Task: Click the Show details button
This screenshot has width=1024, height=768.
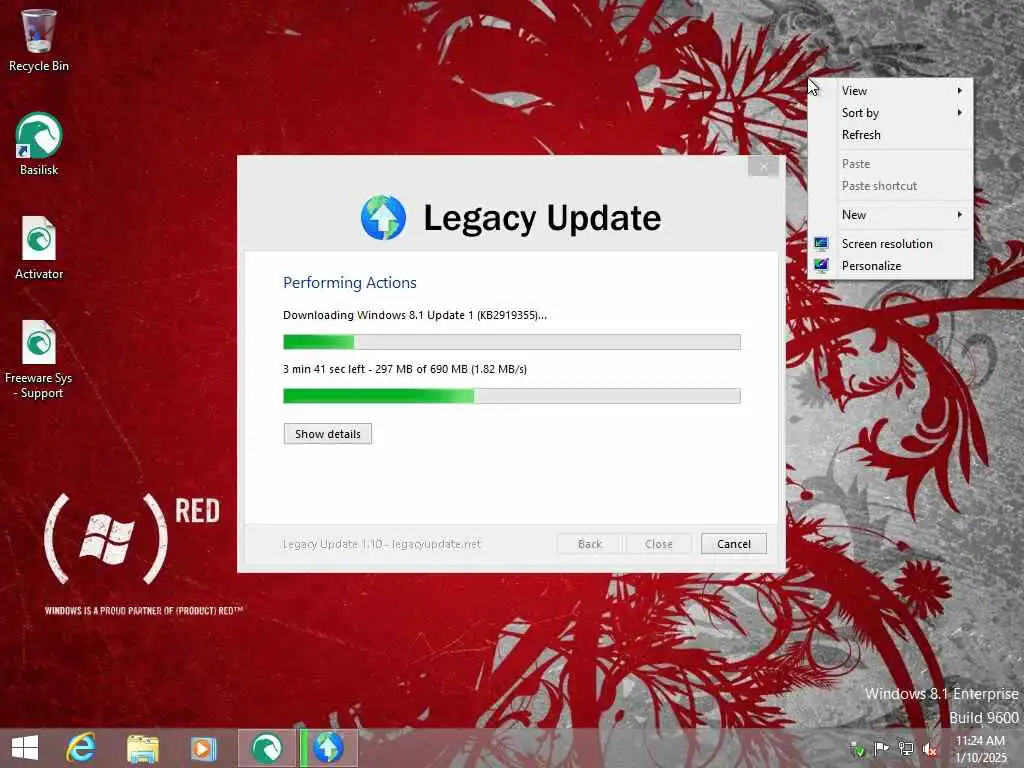Action: click(328, 434)
